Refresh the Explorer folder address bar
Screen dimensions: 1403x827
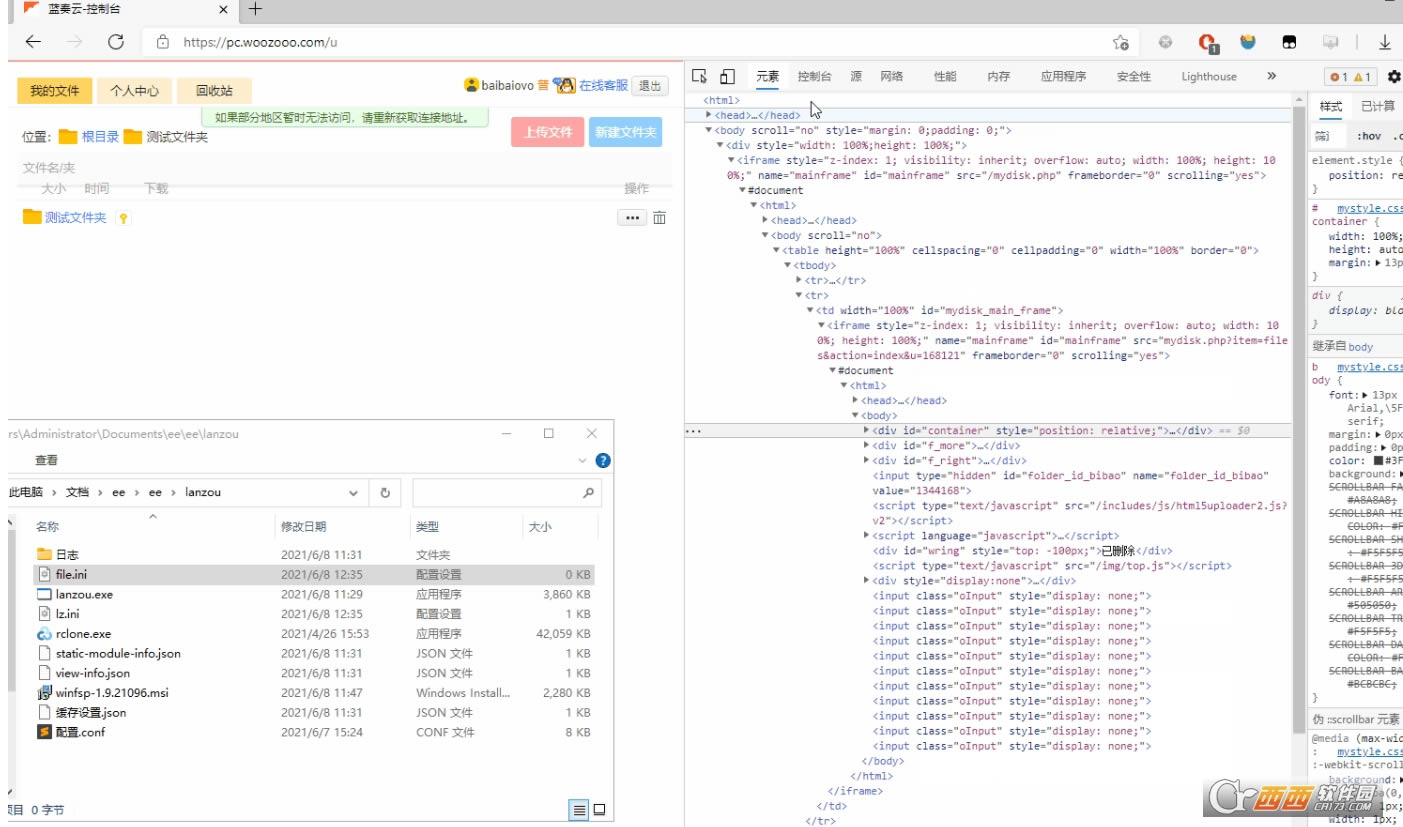384,492
